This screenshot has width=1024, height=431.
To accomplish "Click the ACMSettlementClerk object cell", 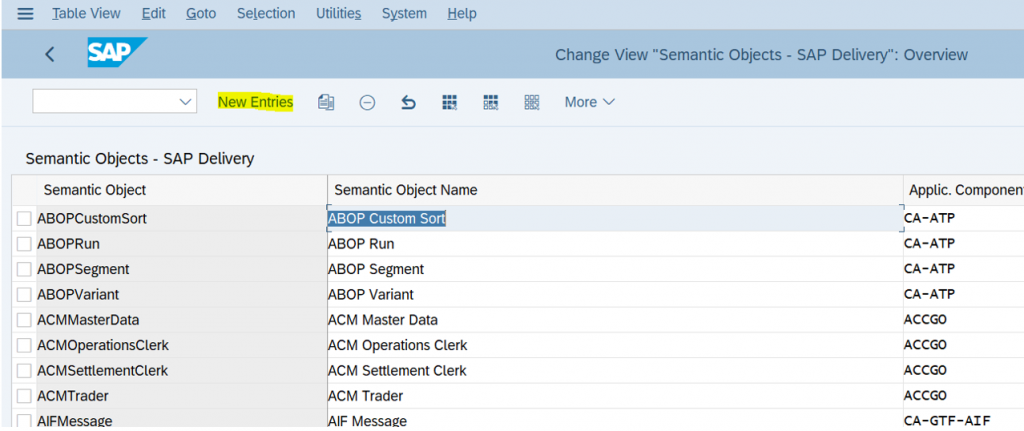I will tap(181, 371).
